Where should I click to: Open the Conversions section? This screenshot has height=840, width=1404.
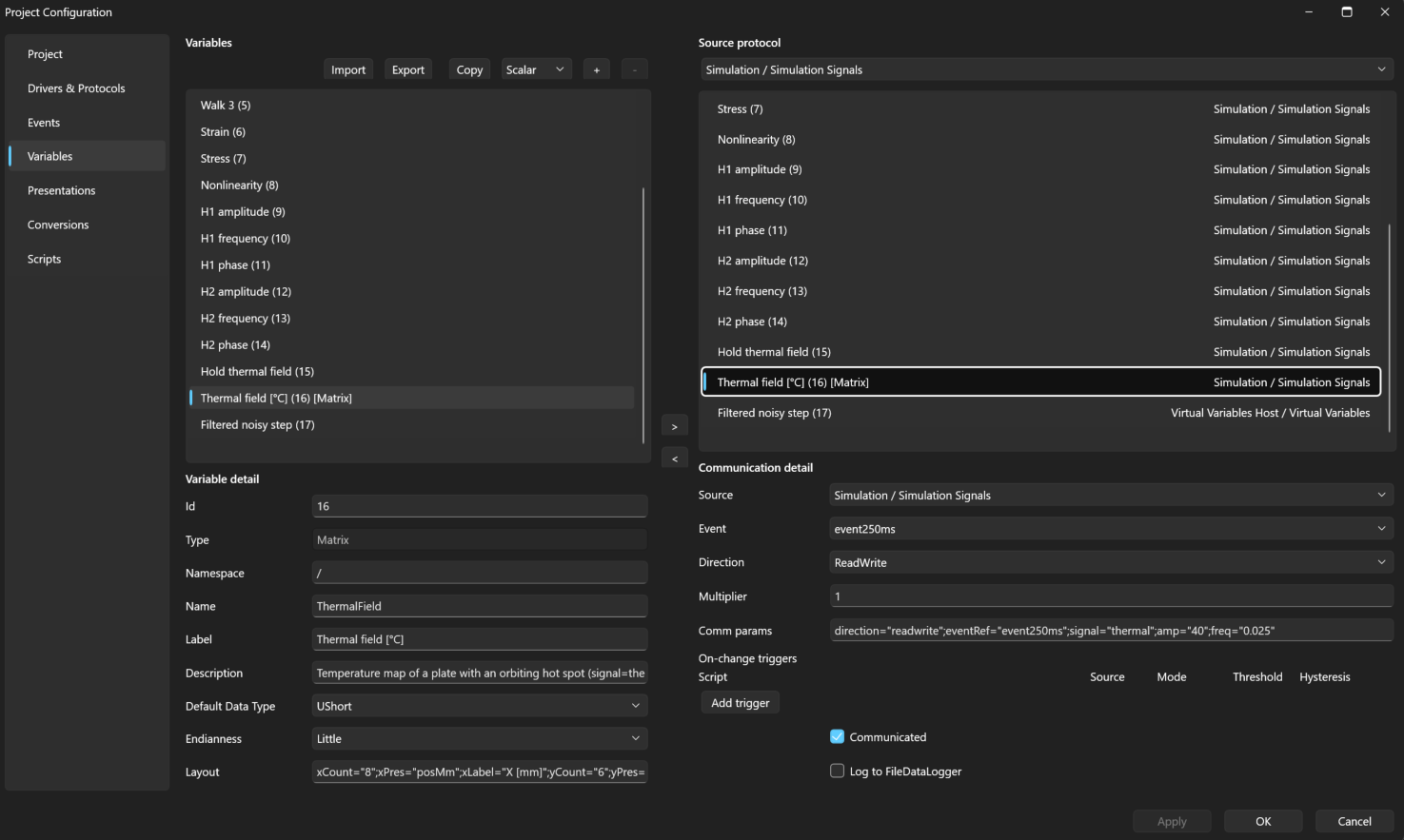88,225
